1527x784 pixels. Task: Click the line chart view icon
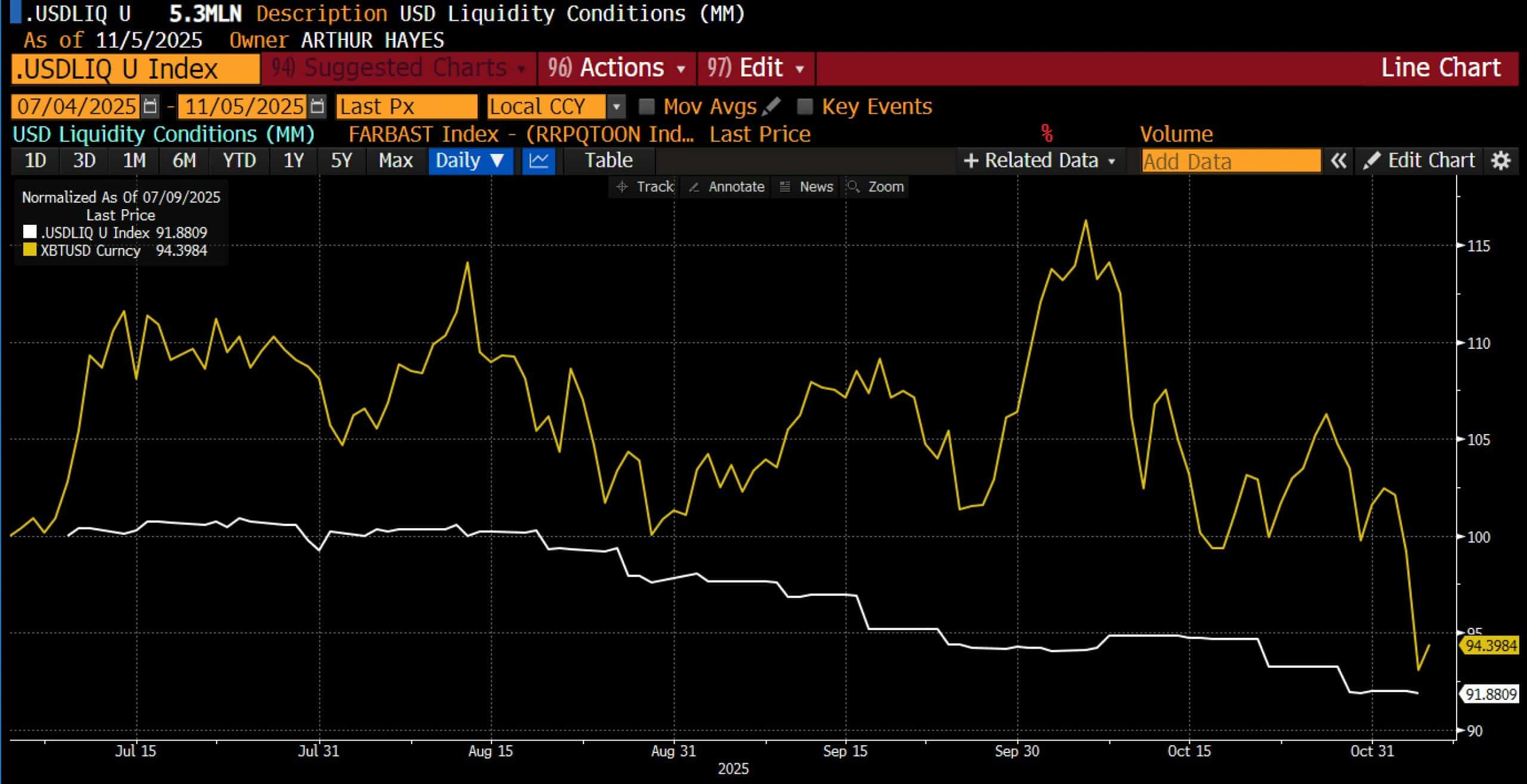[x=539, y=161]
